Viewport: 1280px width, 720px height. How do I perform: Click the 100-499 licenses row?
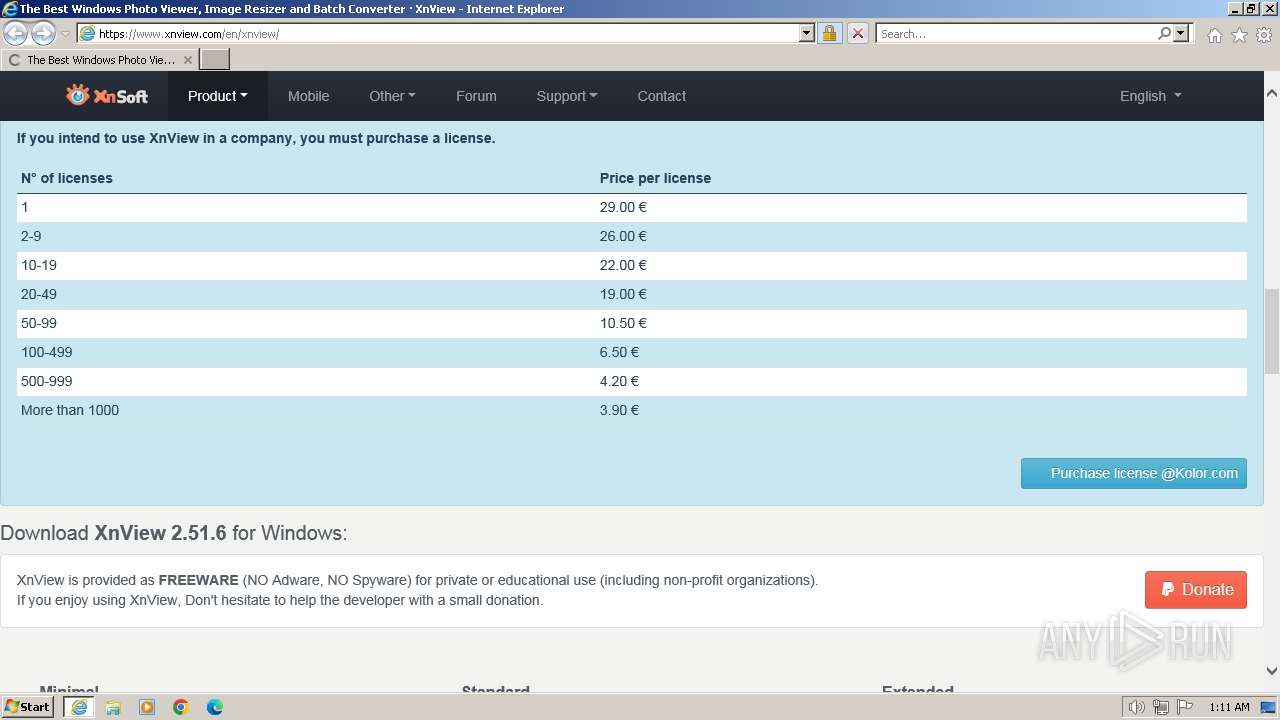point(632,352)
